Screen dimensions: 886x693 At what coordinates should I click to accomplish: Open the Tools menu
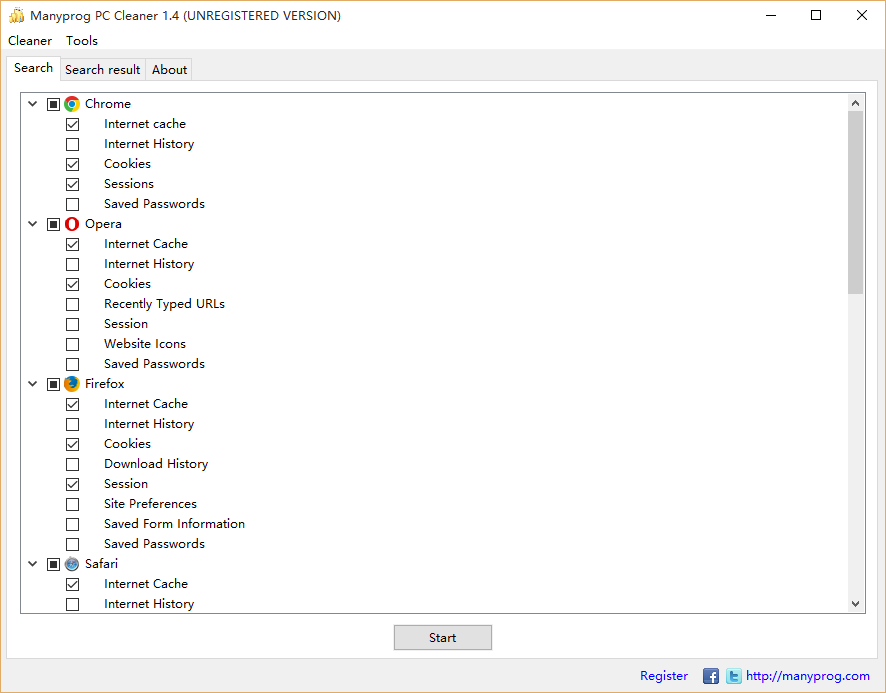[82, 41]
